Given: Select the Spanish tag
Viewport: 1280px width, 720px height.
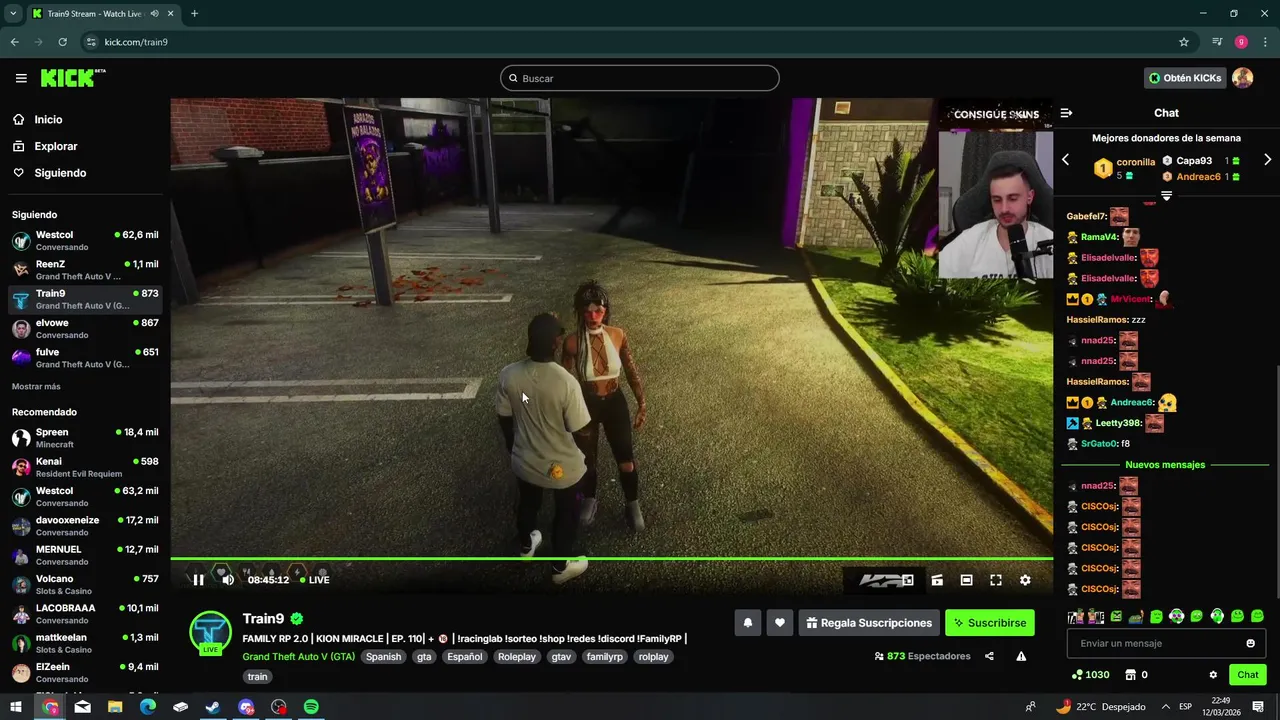Looking at the screenshot, I should (383, 657).
